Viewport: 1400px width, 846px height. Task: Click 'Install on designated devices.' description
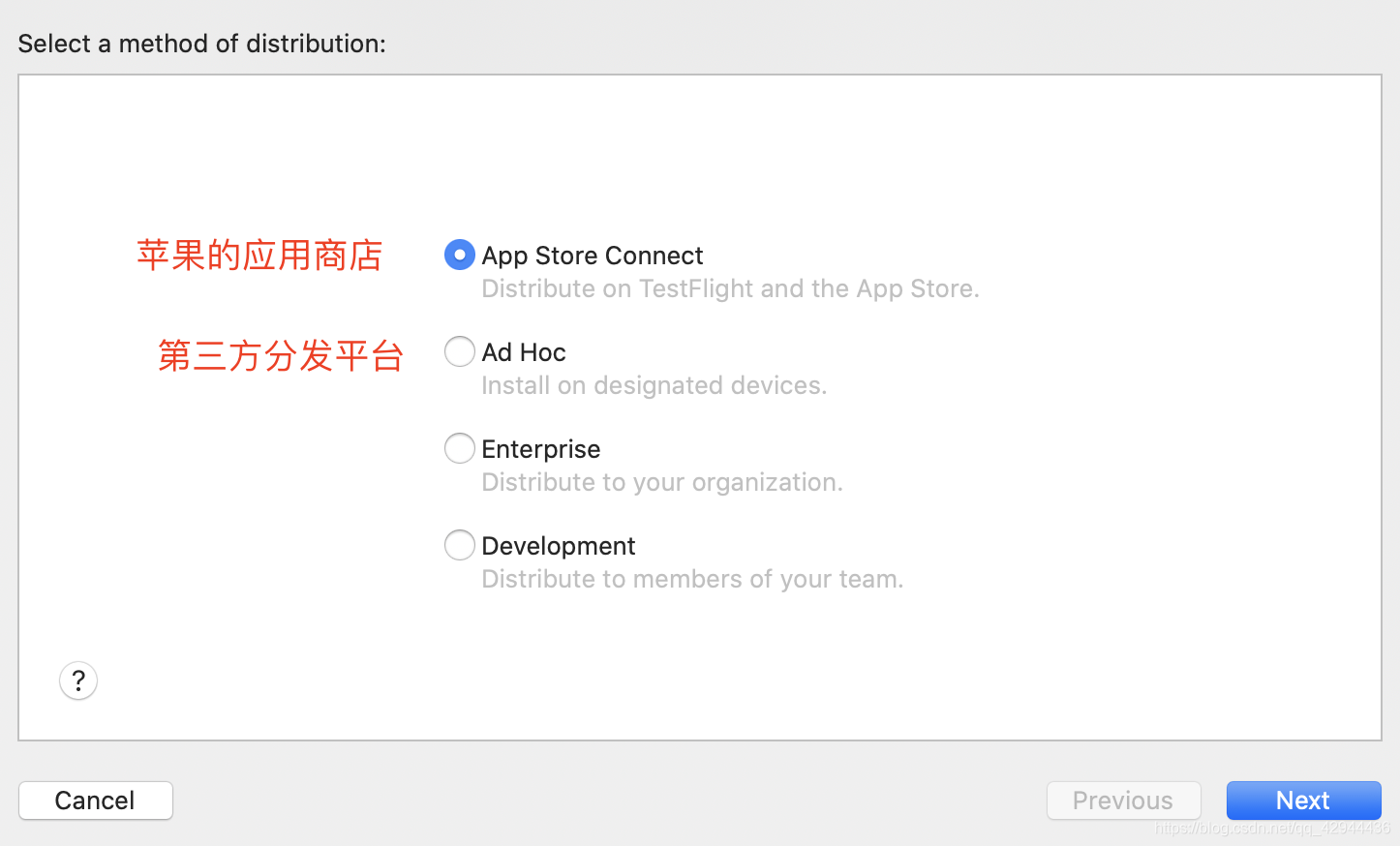(x=654, y=385)
